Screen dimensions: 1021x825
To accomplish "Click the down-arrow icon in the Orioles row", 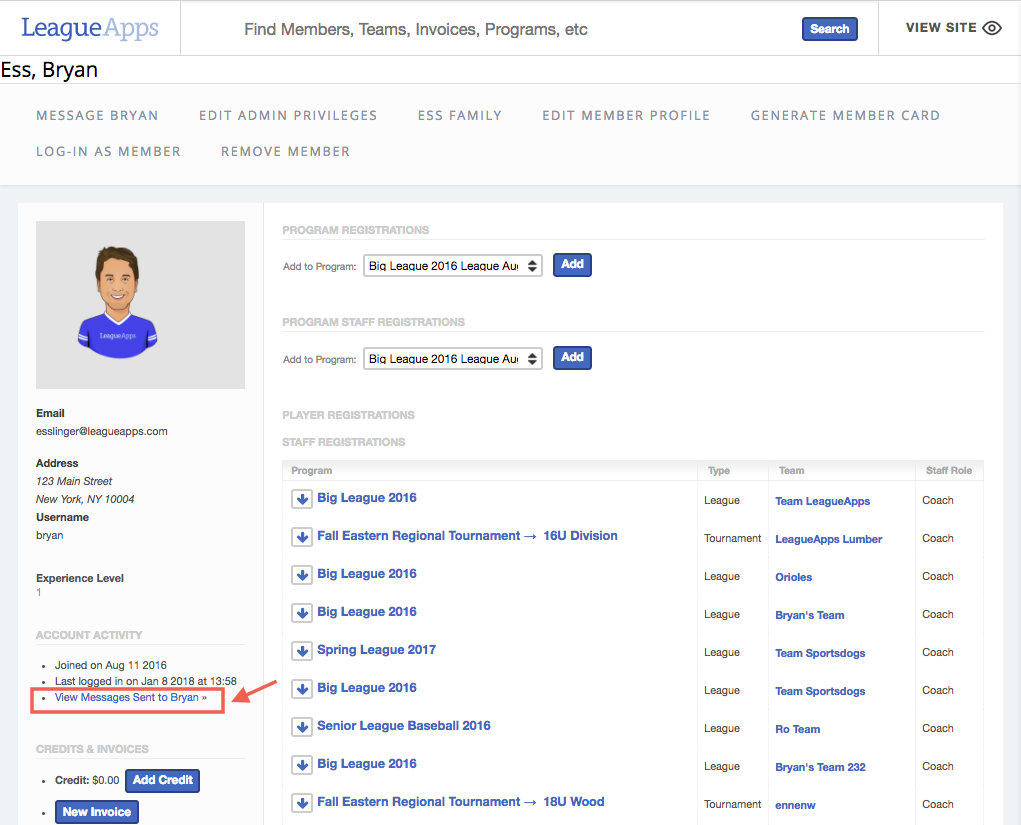I will coord(301,575).
